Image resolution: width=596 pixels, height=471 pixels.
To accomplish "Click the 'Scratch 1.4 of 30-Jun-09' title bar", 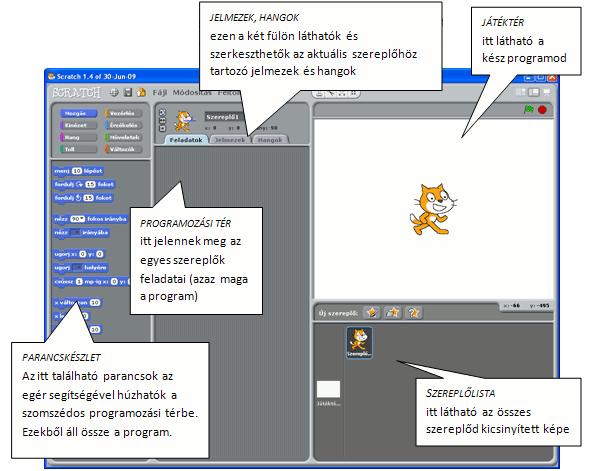I will [x=96, y=76].
